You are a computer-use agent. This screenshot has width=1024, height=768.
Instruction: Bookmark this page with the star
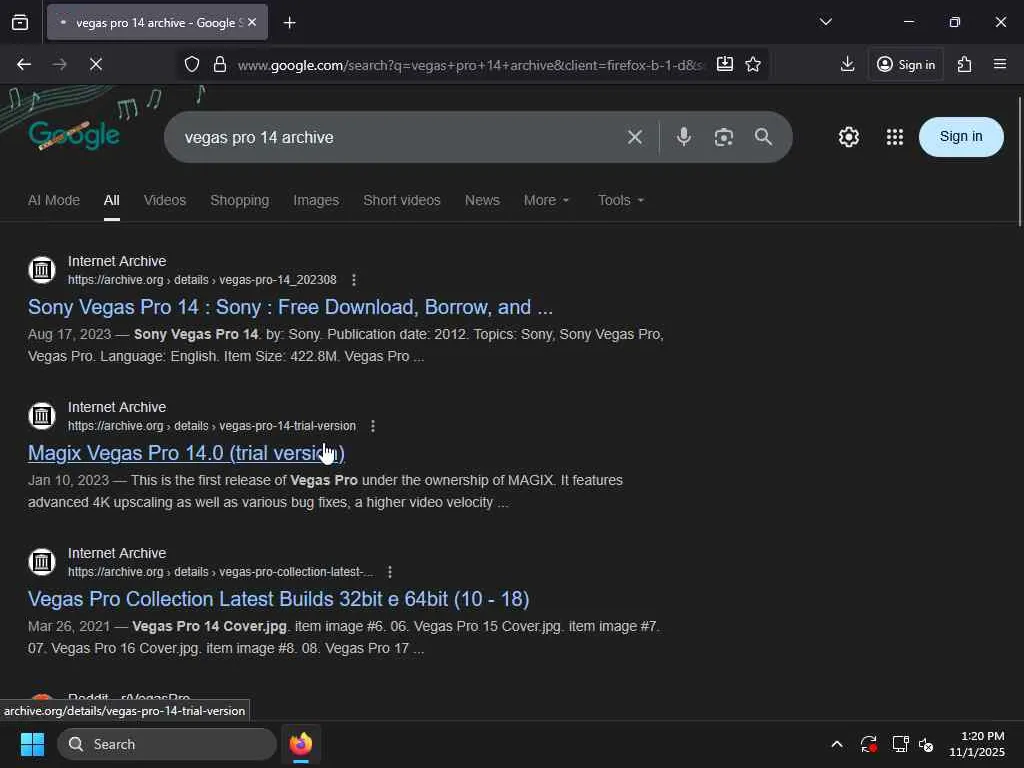753,64
